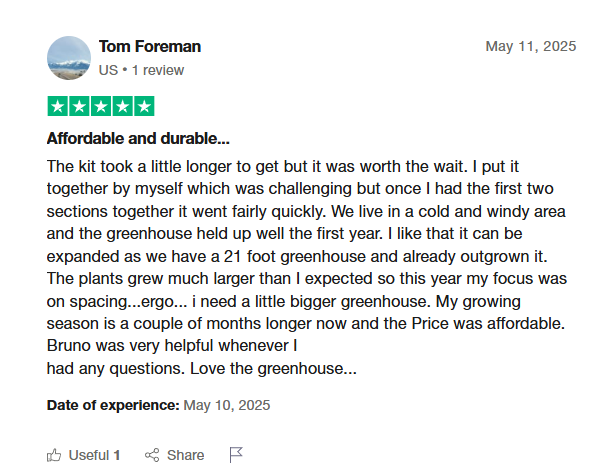Open Tom Foreman's profile avatar
This screenshot has height=474, width=597.
point(69,58)
